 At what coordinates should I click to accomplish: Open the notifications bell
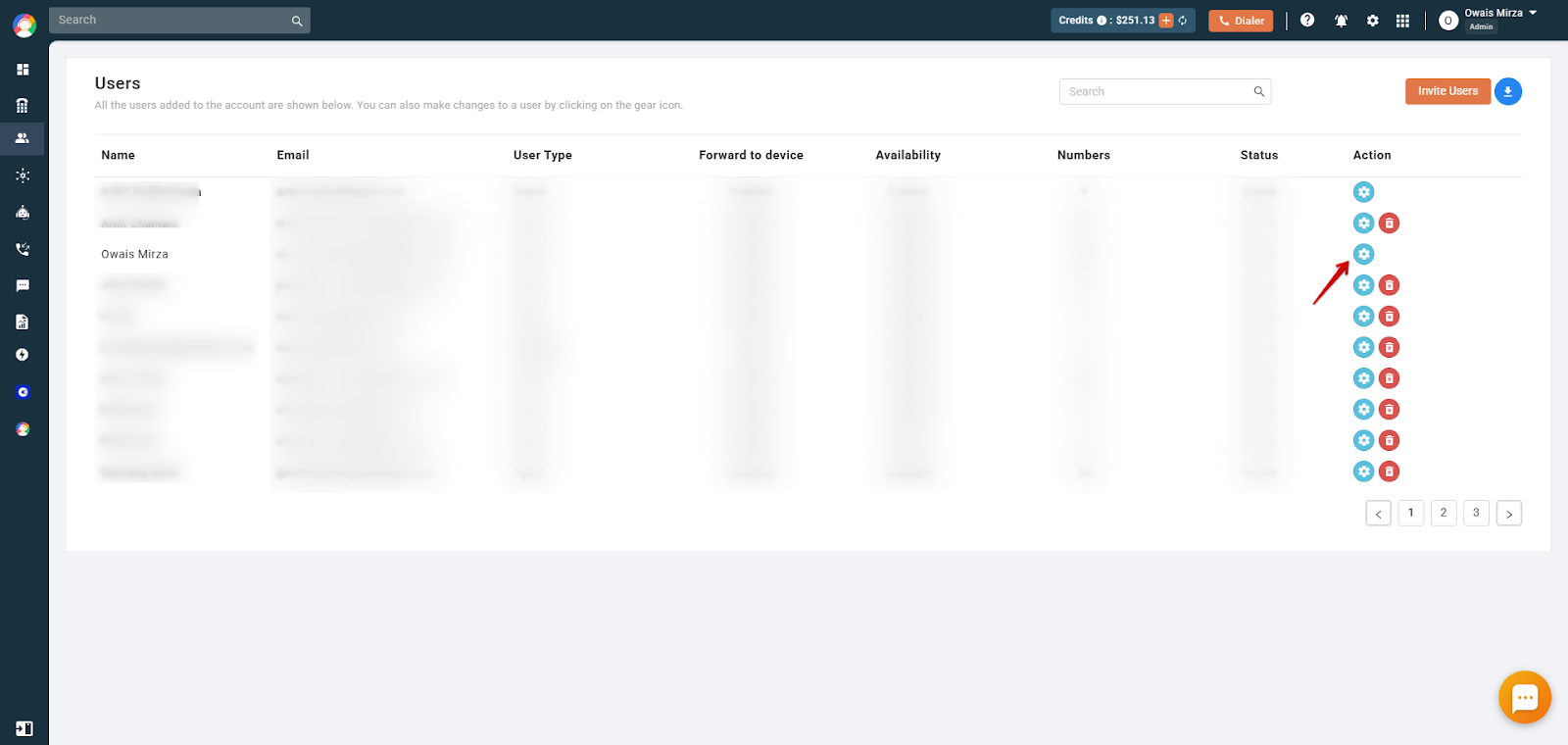(1341, 21)
